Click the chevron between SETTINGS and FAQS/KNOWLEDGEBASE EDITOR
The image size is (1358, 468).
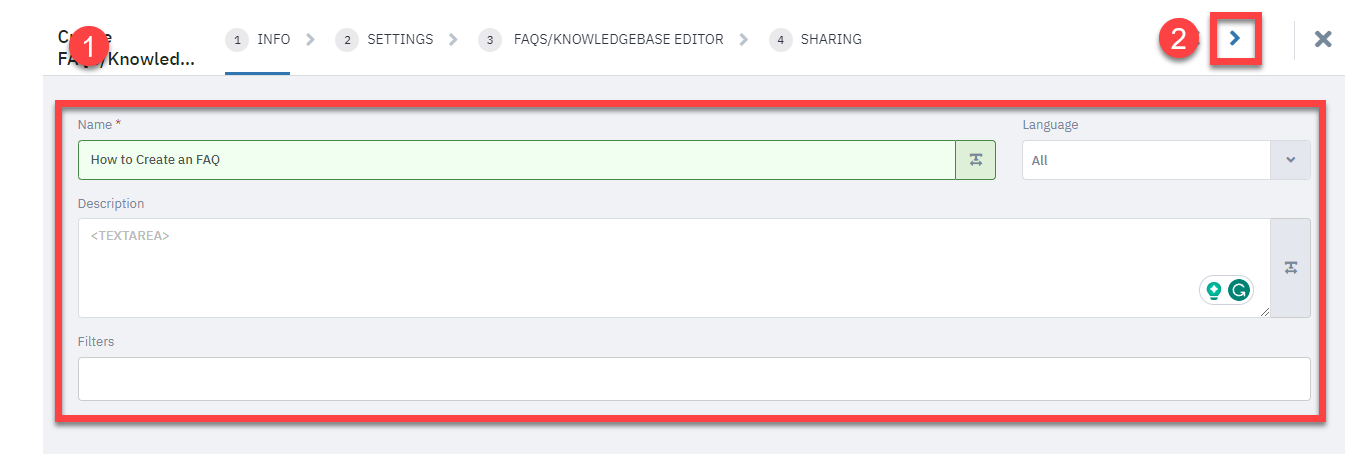click(453, 40)
